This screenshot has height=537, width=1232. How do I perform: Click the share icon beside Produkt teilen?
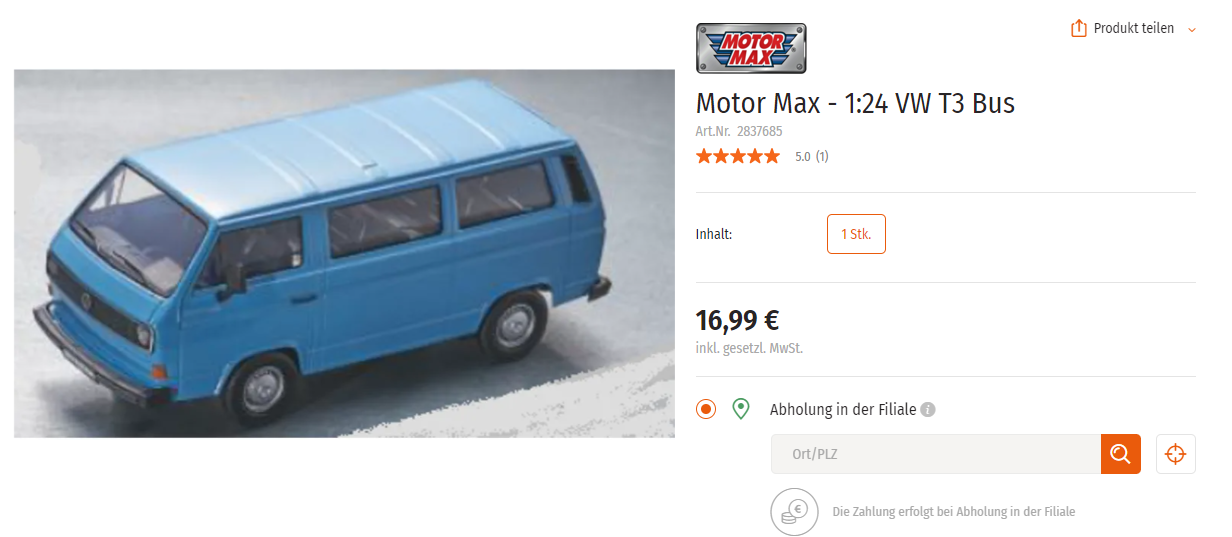[x=1079, y=29]
